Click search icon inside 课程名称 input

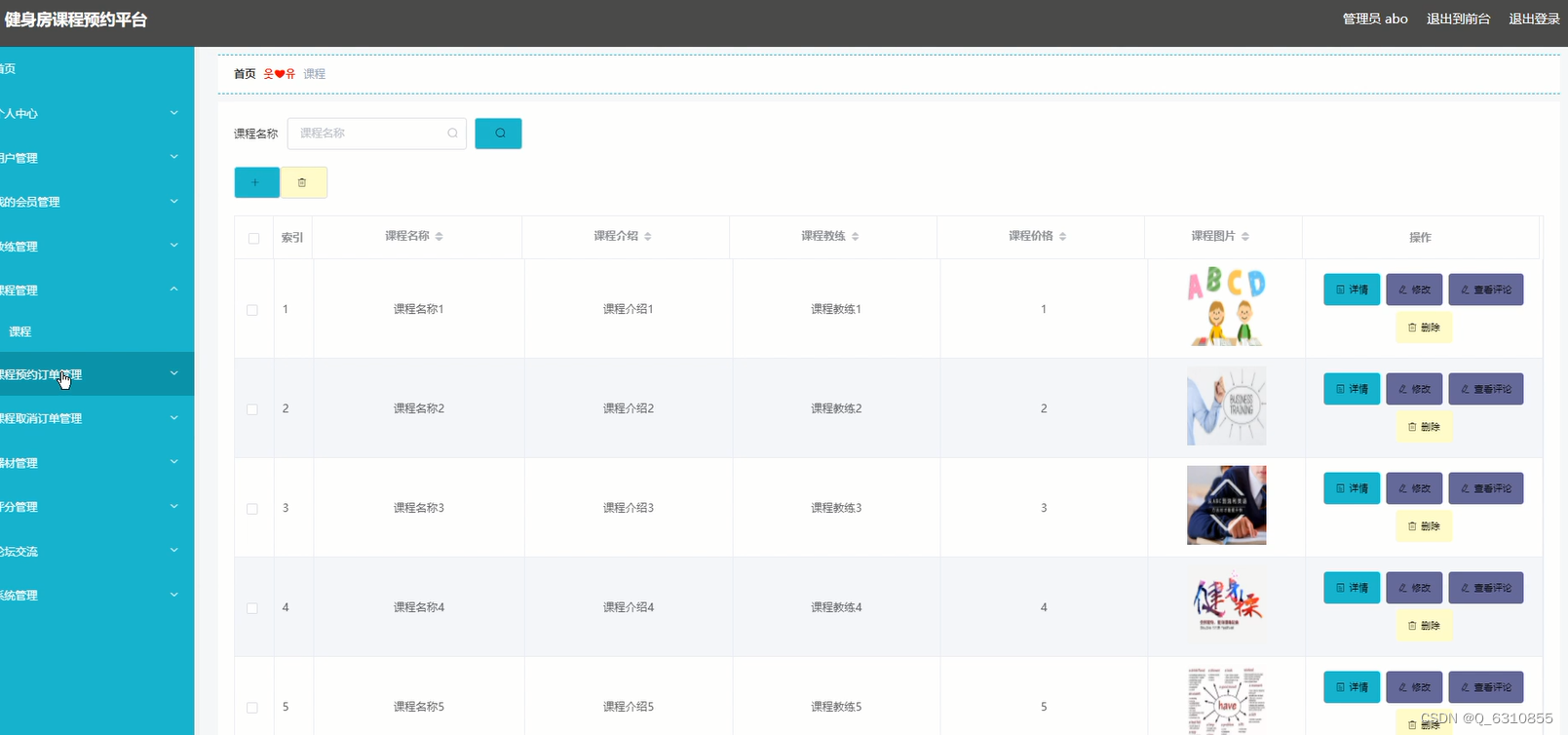coord(453,134)
